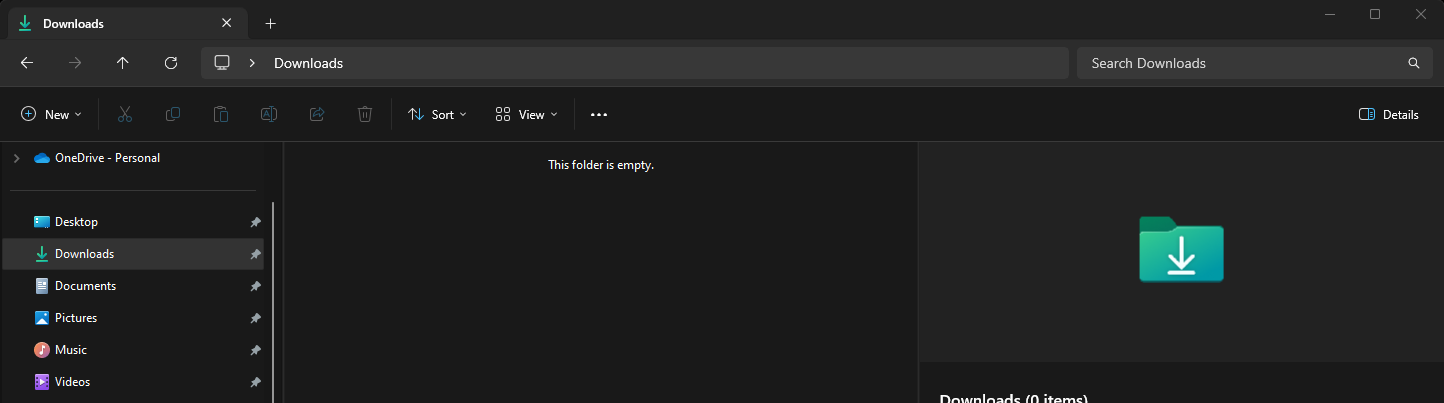Viewport: 1444px width, 403px height.
Task: Unpin Music using its pin icon
Action: coord(255,350)
